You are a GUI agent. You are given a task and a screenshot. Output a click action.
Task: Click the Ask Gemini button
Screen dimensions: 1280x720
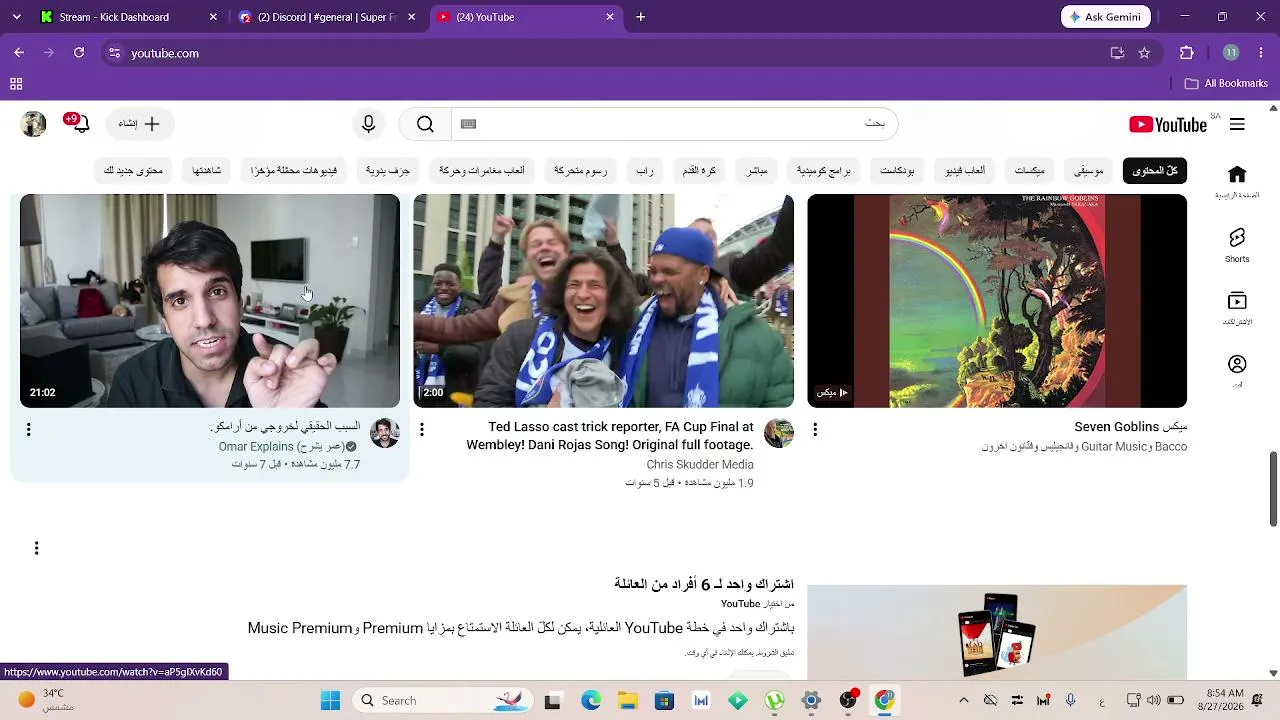click(x=1106, y=17)
